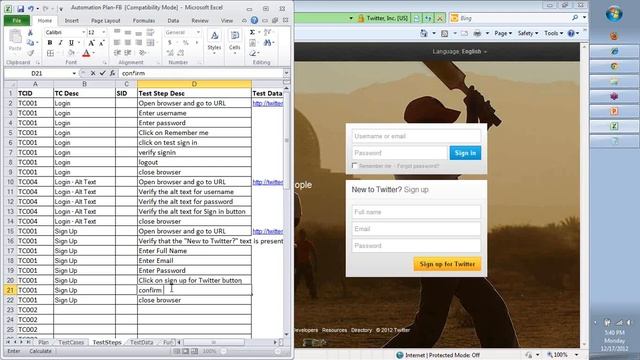Open the font name Calibri dropdown
640x360 pixels.
(x=83, y=32)
